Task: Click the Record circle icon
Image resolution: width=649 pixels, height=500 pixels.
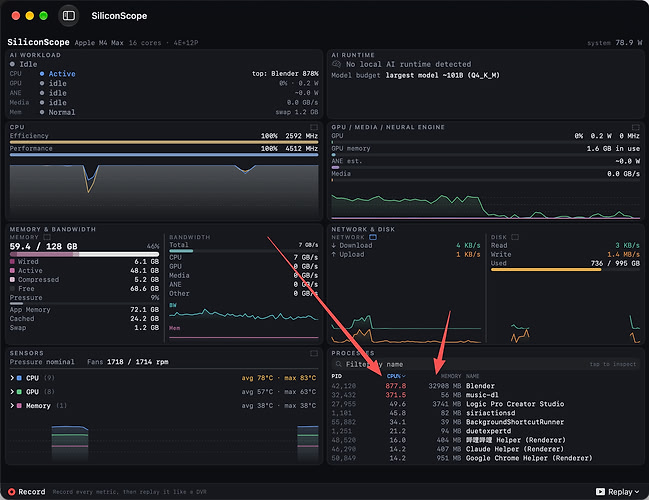Action: point(12,492)
